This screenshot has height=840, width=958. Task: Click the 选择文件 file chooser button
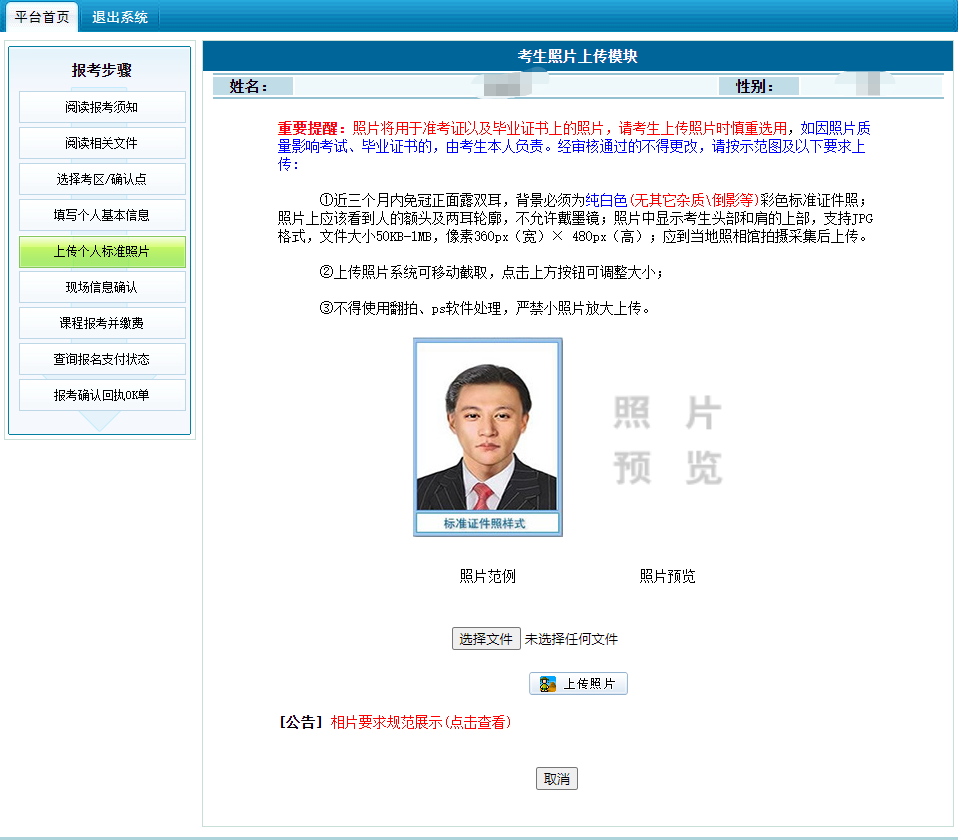tap(486, 639)
